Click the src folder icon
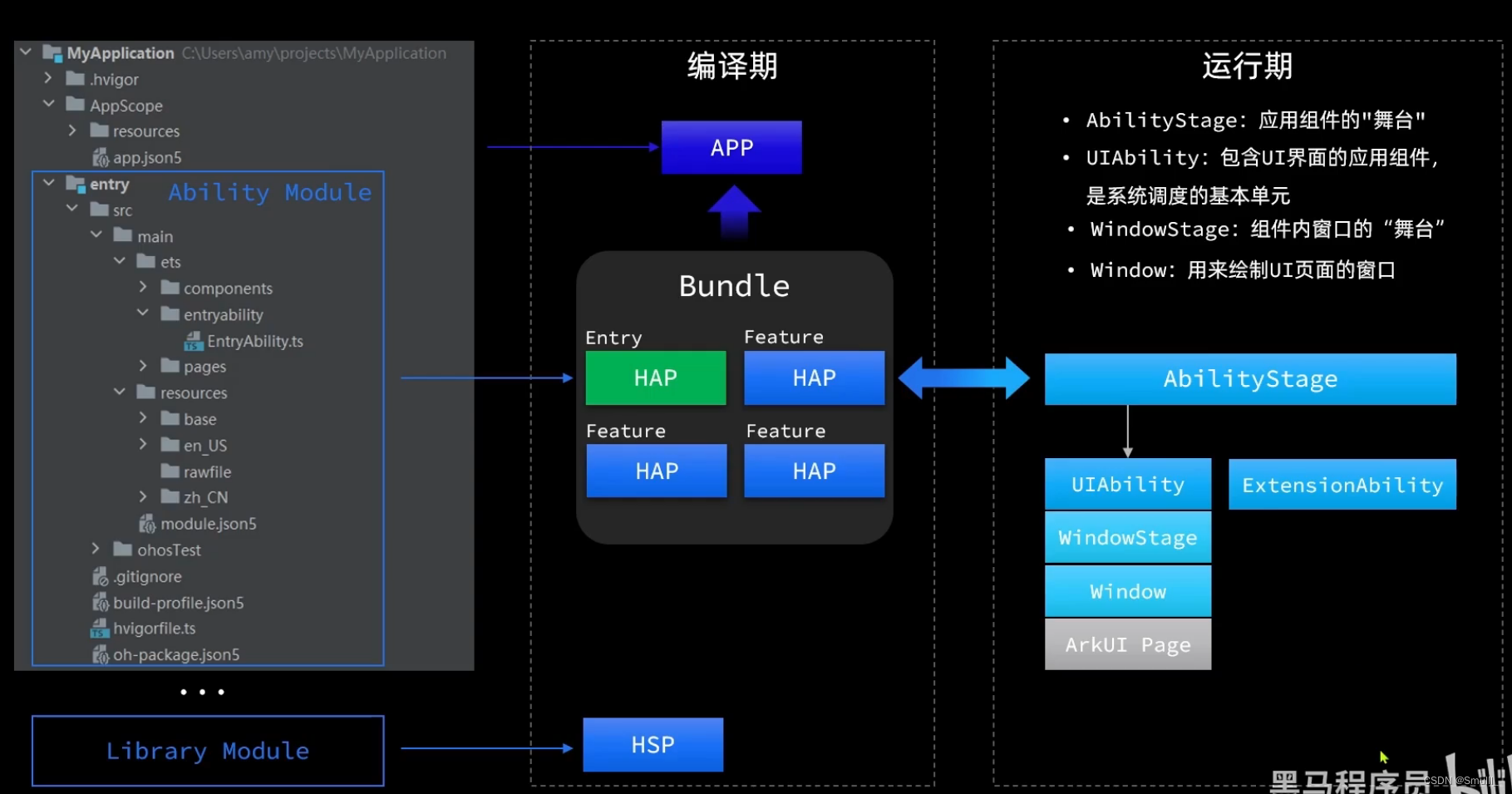The width and height of the screenshot is (1512, 794). click(x=100, y=210)
